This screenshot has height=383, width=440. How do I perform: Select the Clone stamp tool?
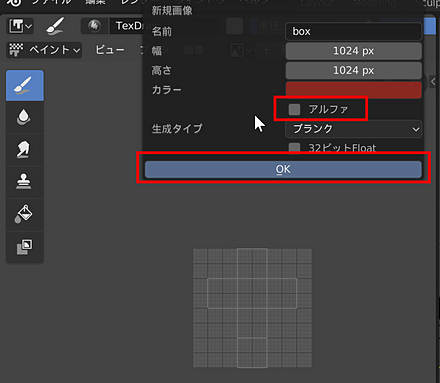coord(25,182)
